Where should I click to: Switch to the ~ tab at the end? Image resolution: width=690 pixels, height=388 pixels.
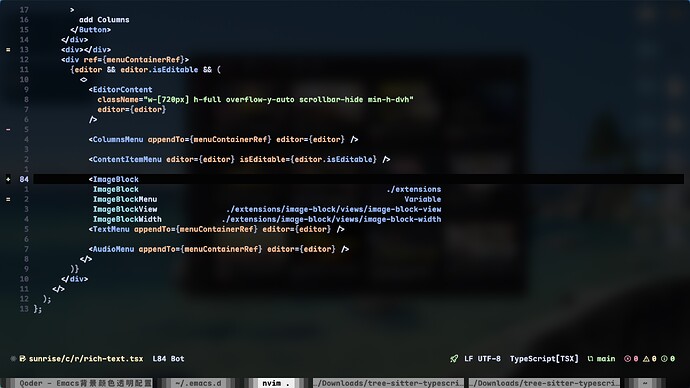coord(645,383)
